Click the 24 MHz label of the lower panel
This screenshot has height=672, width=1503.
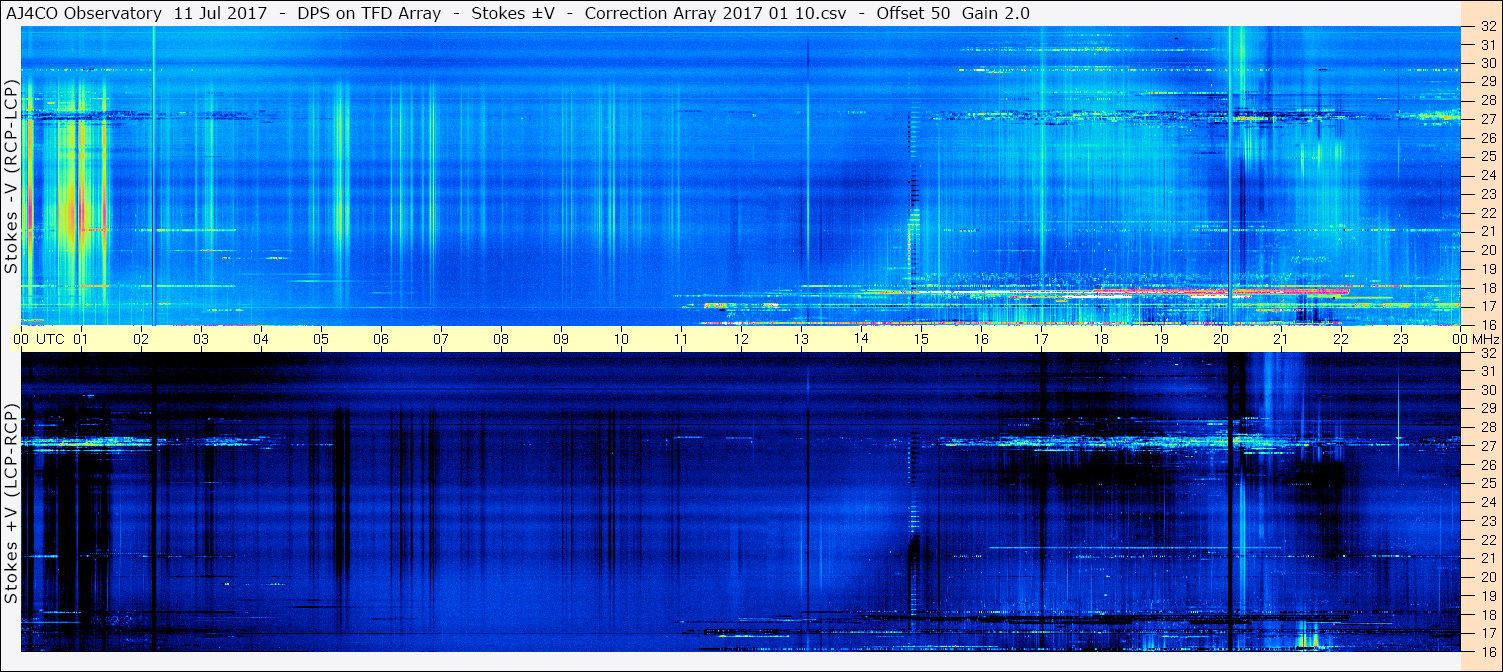pos(1487,502)
